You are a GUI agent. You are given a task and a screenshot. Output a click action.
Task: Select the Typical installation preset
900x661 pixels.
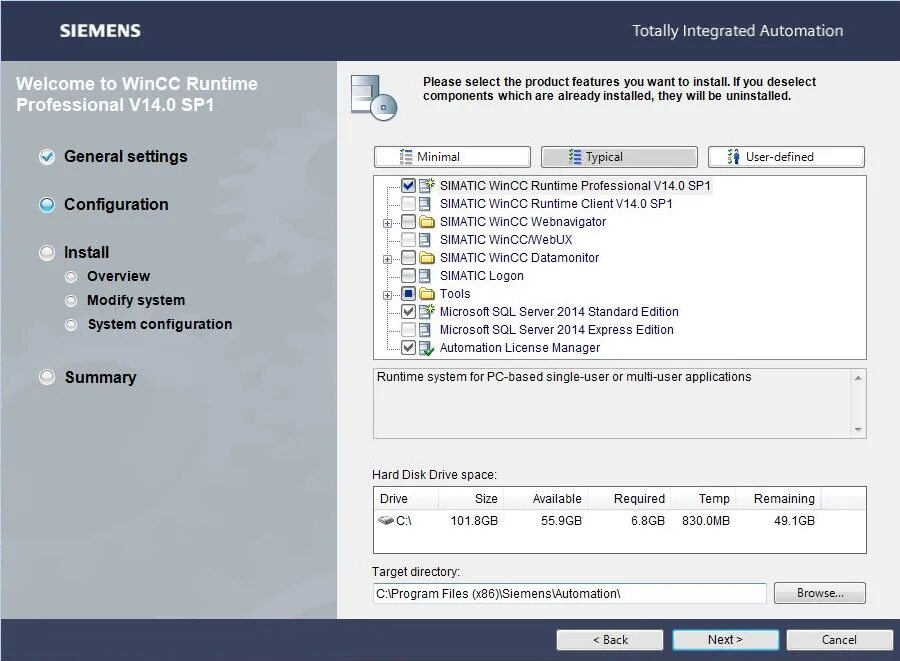619,157
